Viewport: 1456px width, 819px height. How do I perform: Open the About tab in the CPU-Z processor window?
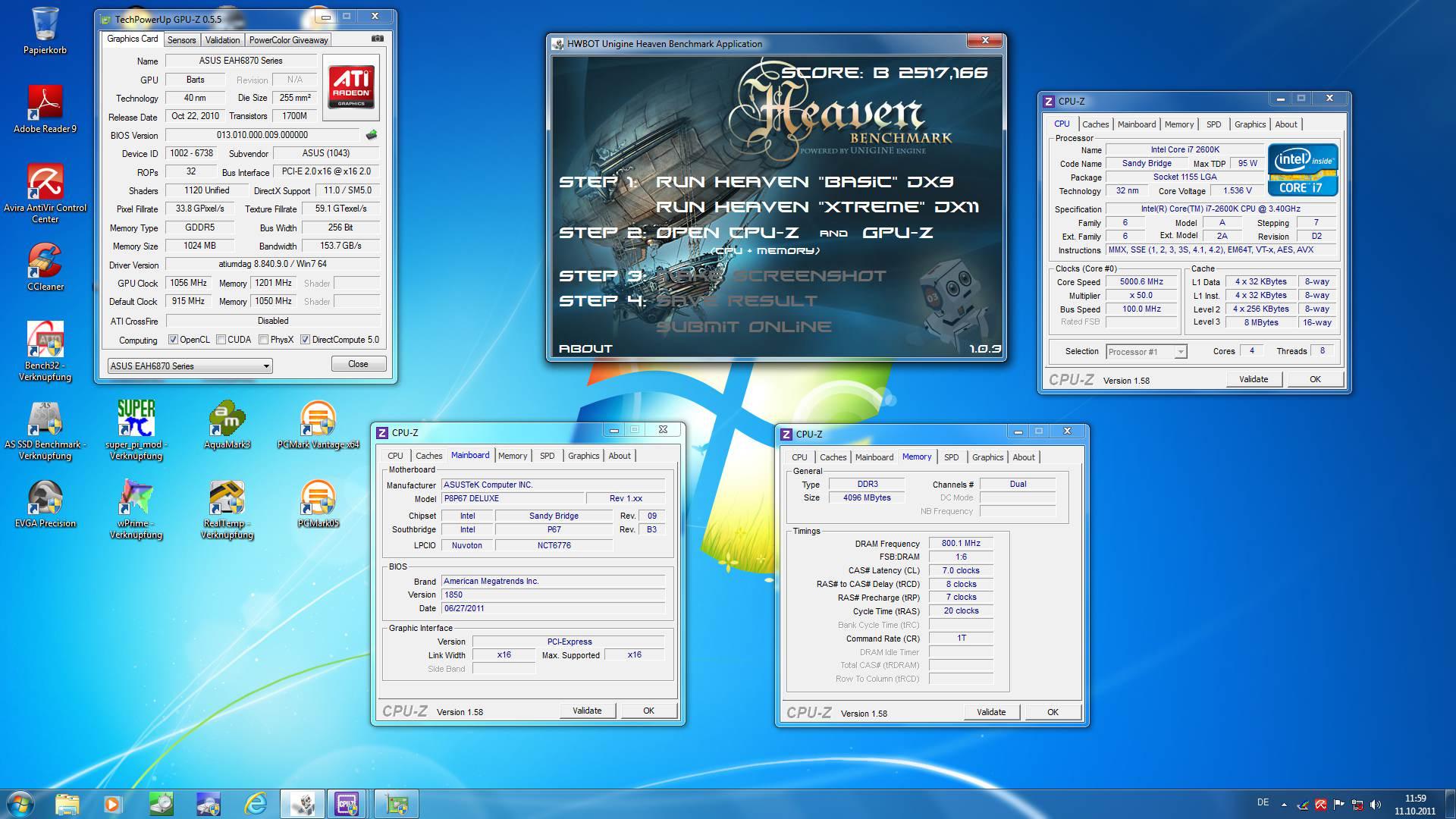pyautogui.click(x=1285, y=124)
